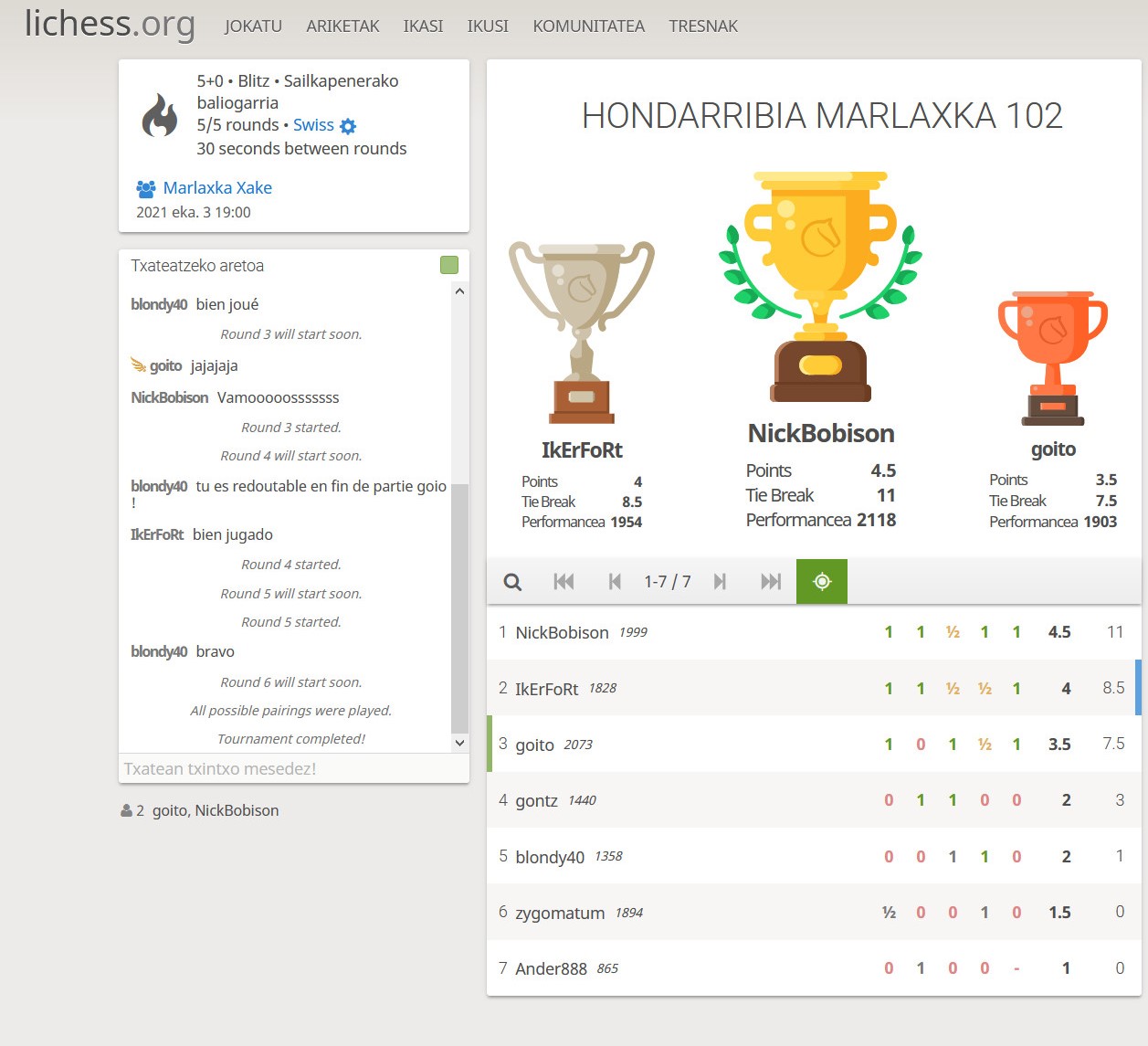1148x1046 pixels.
Task: Select NickBobison's row in standings
Action: click(813, 632)
